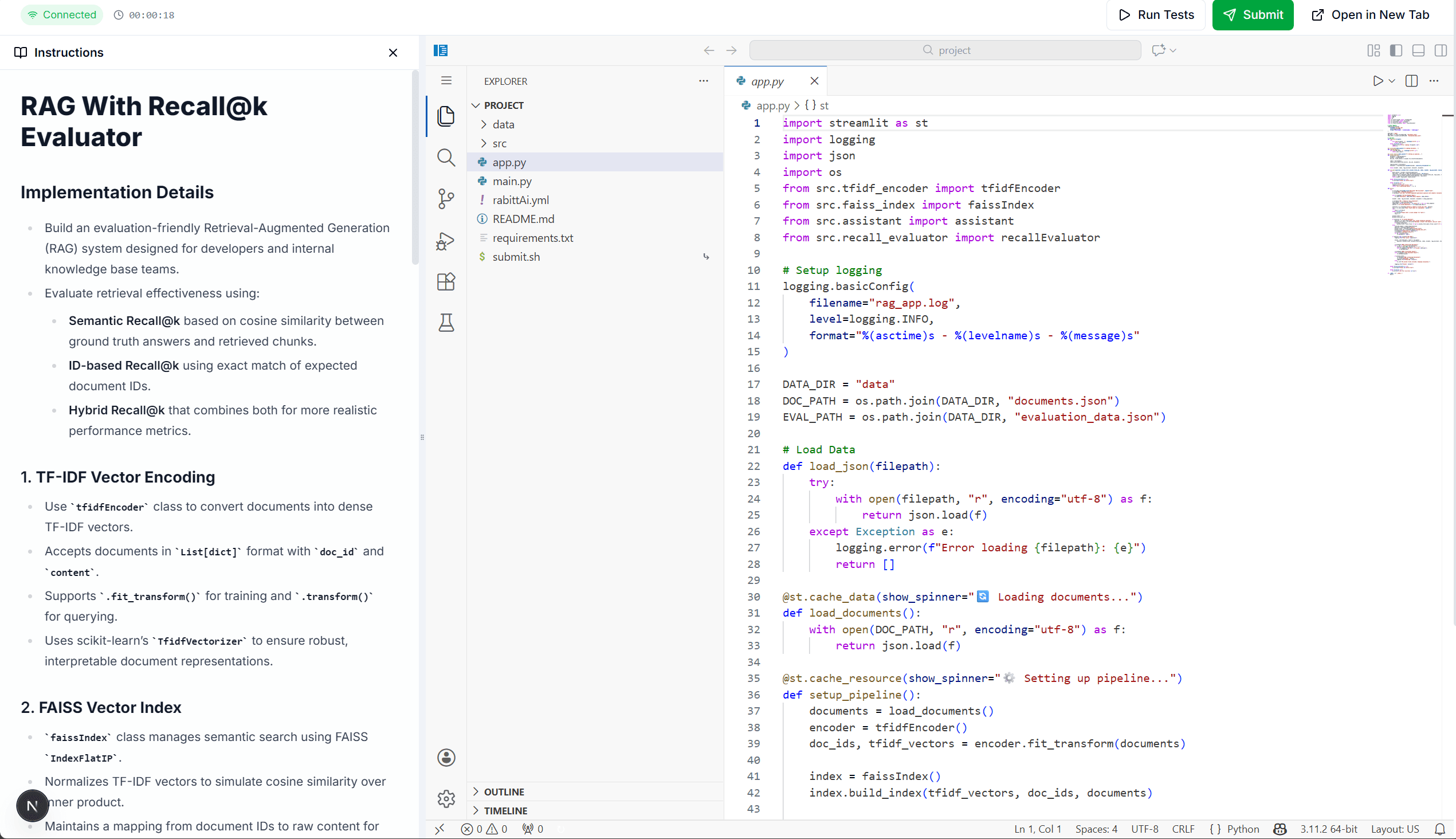The height and width of the screenshot is (839, 1456).
Task: Open main.py in the explorer
Action: tap(595, 182)
